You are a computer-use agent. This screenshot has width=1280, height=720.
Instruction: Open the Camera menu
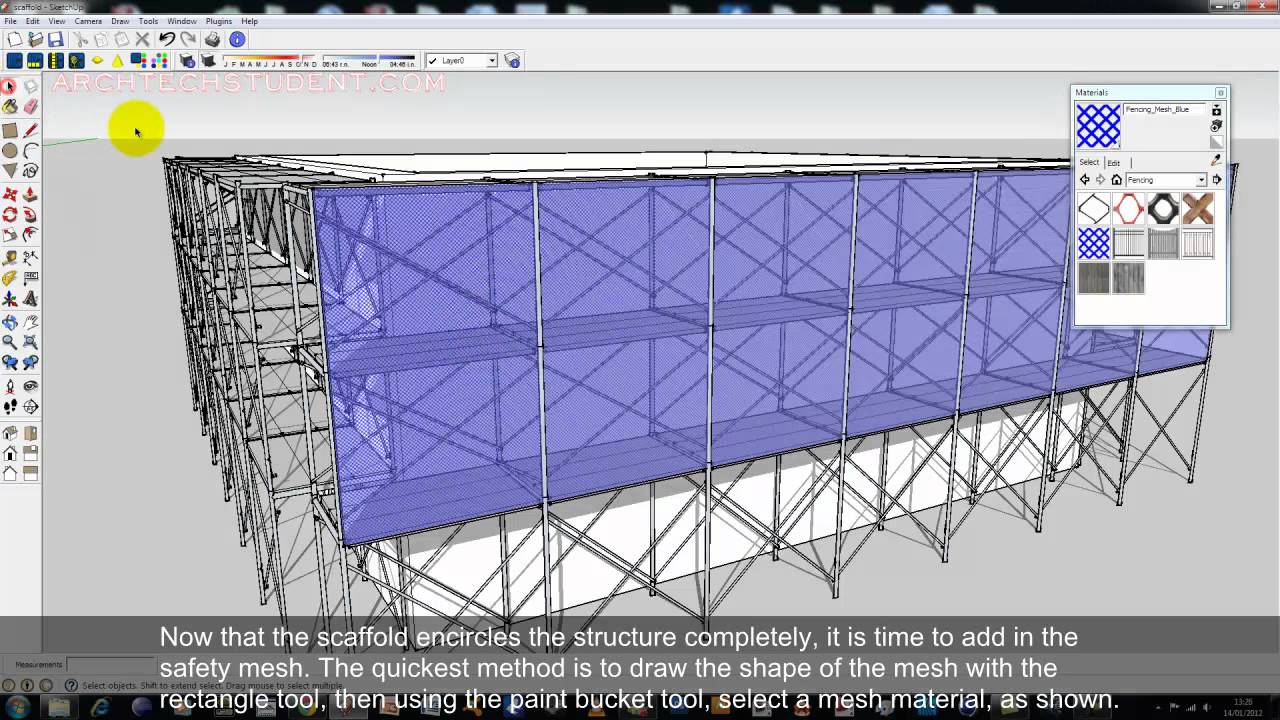pos(88,21)
